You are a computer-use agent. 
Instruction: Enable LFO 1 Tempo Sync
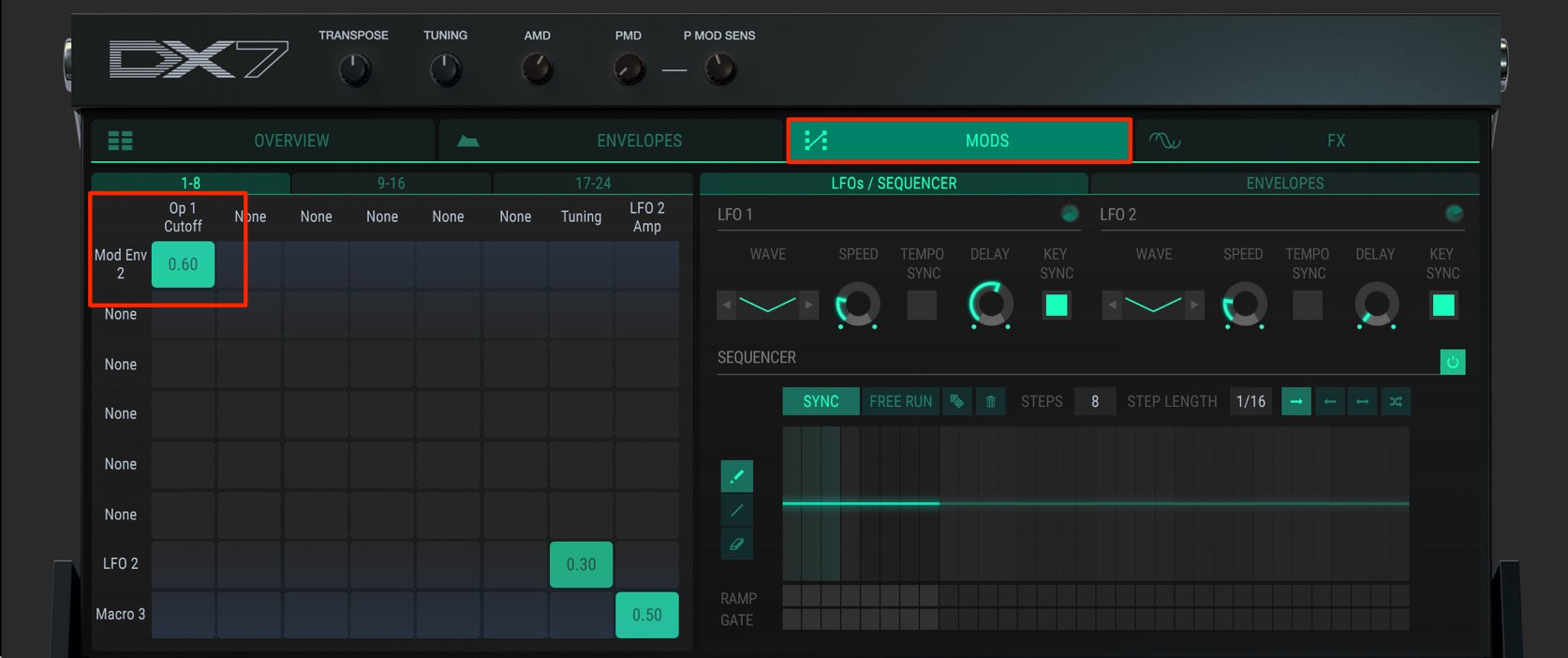922,305
